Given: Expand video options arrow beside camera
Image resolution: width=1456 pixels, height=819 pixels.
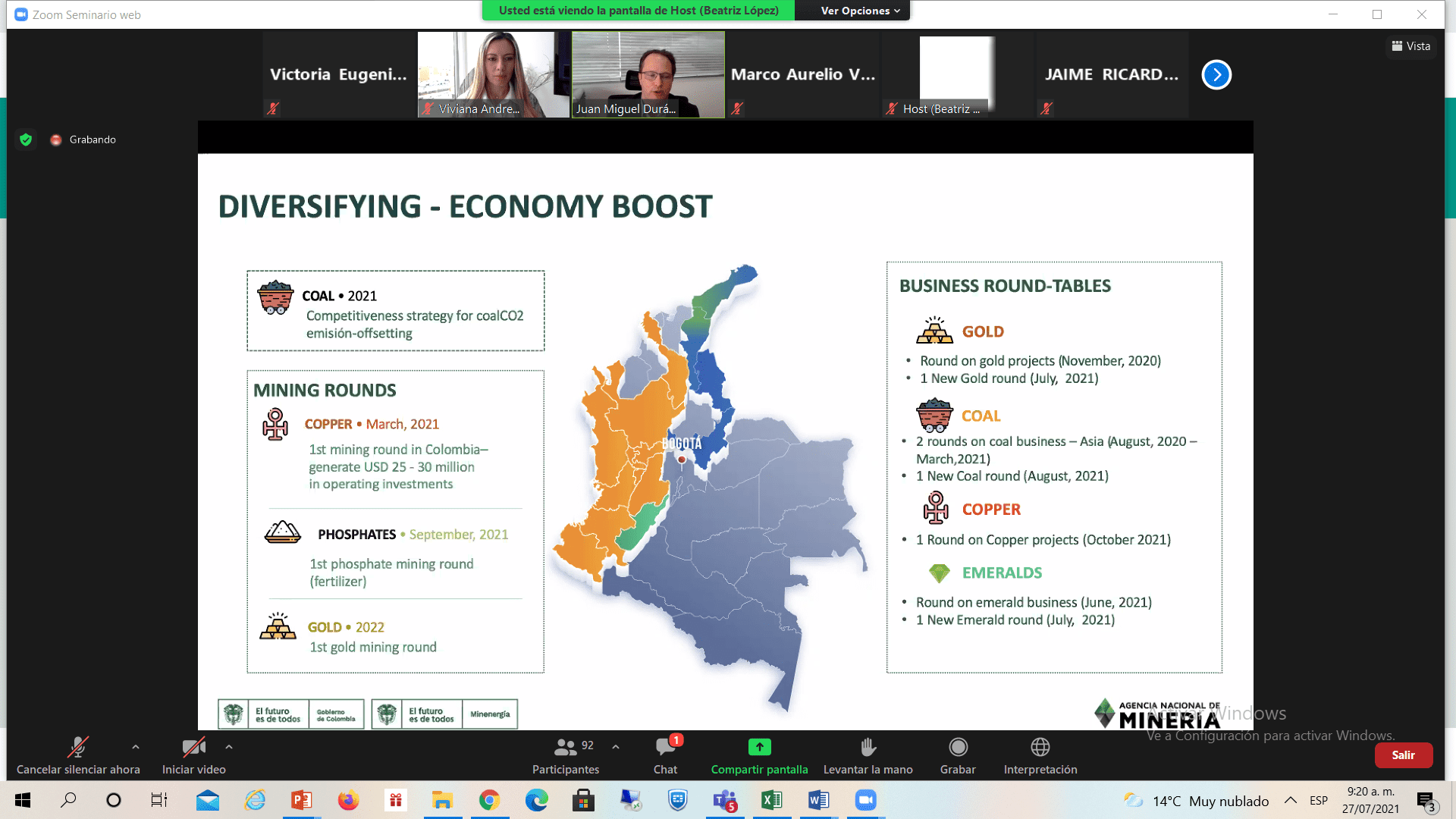Looking at the screenshot, I should click(x=229, y=747).
